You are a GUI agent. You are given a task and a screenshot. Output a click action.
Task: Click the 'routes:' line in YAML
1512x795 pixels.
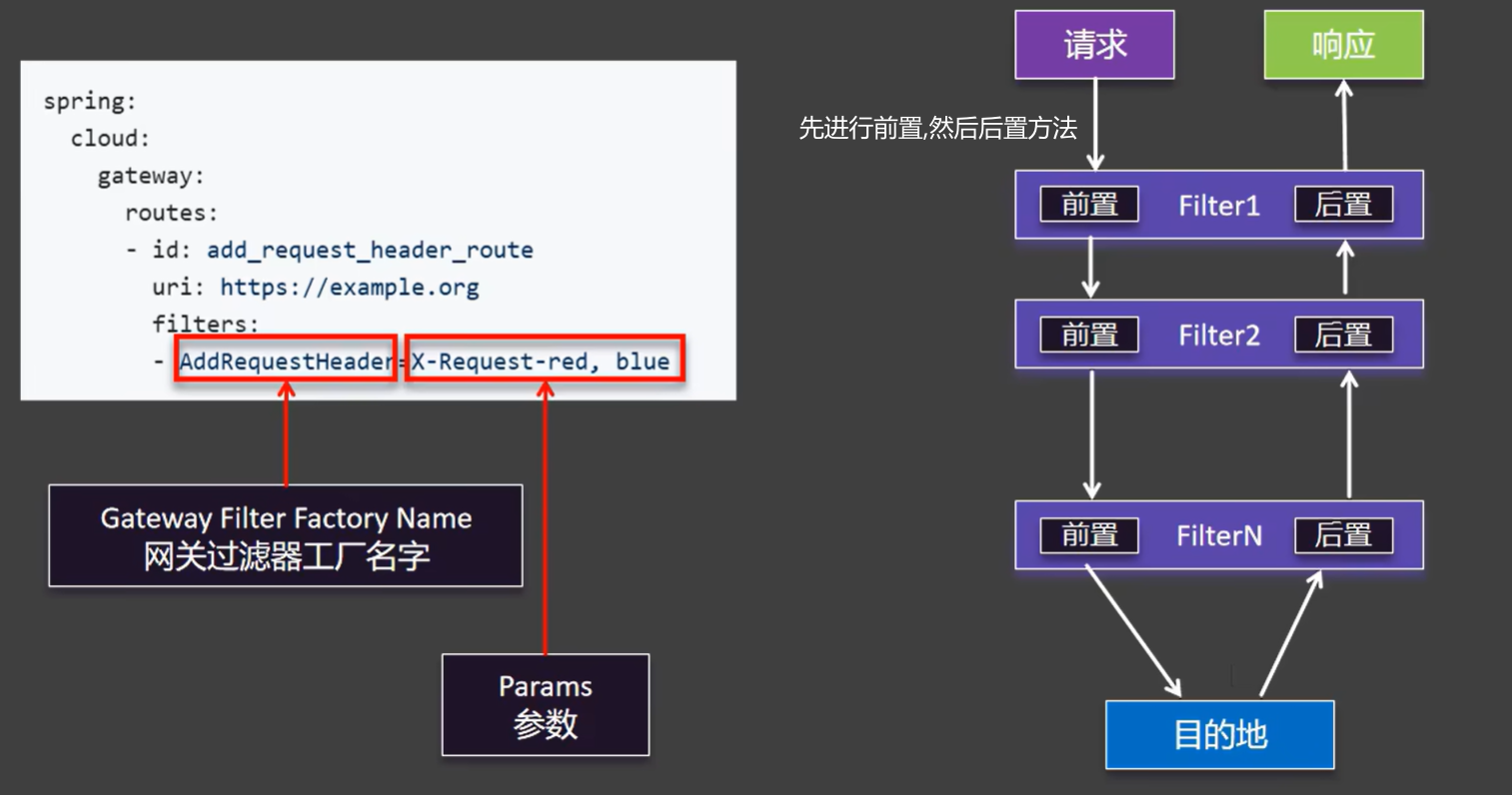[171, 213]
